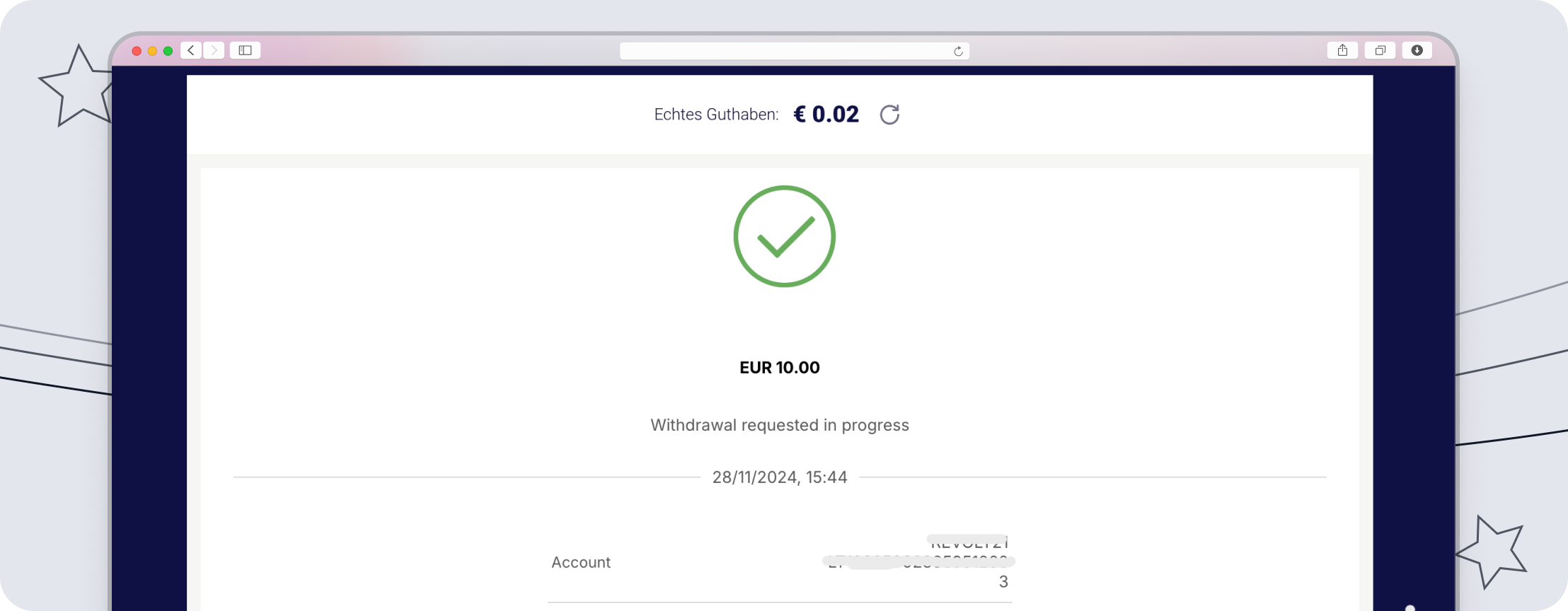
Task: Reload the page from the address bar
Action: pos(958,51)
